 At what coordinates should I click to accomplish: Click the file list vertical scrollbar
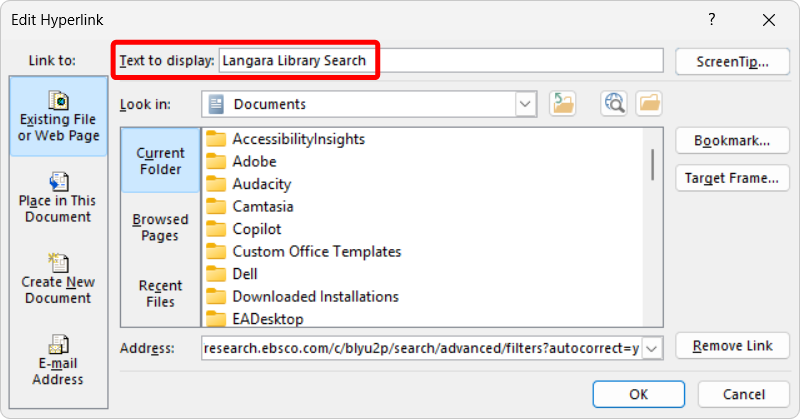click(x=654, y=165)
